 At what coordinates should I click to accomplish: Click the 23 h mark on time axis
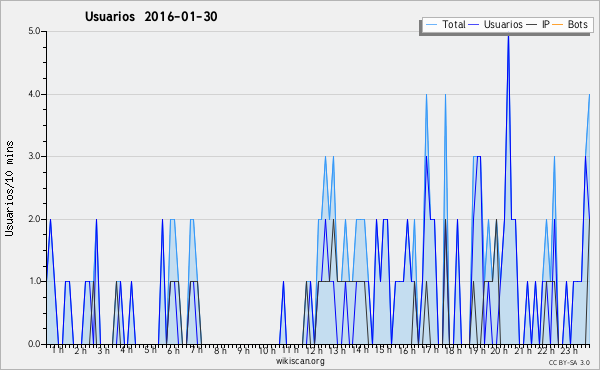point(570,350)
